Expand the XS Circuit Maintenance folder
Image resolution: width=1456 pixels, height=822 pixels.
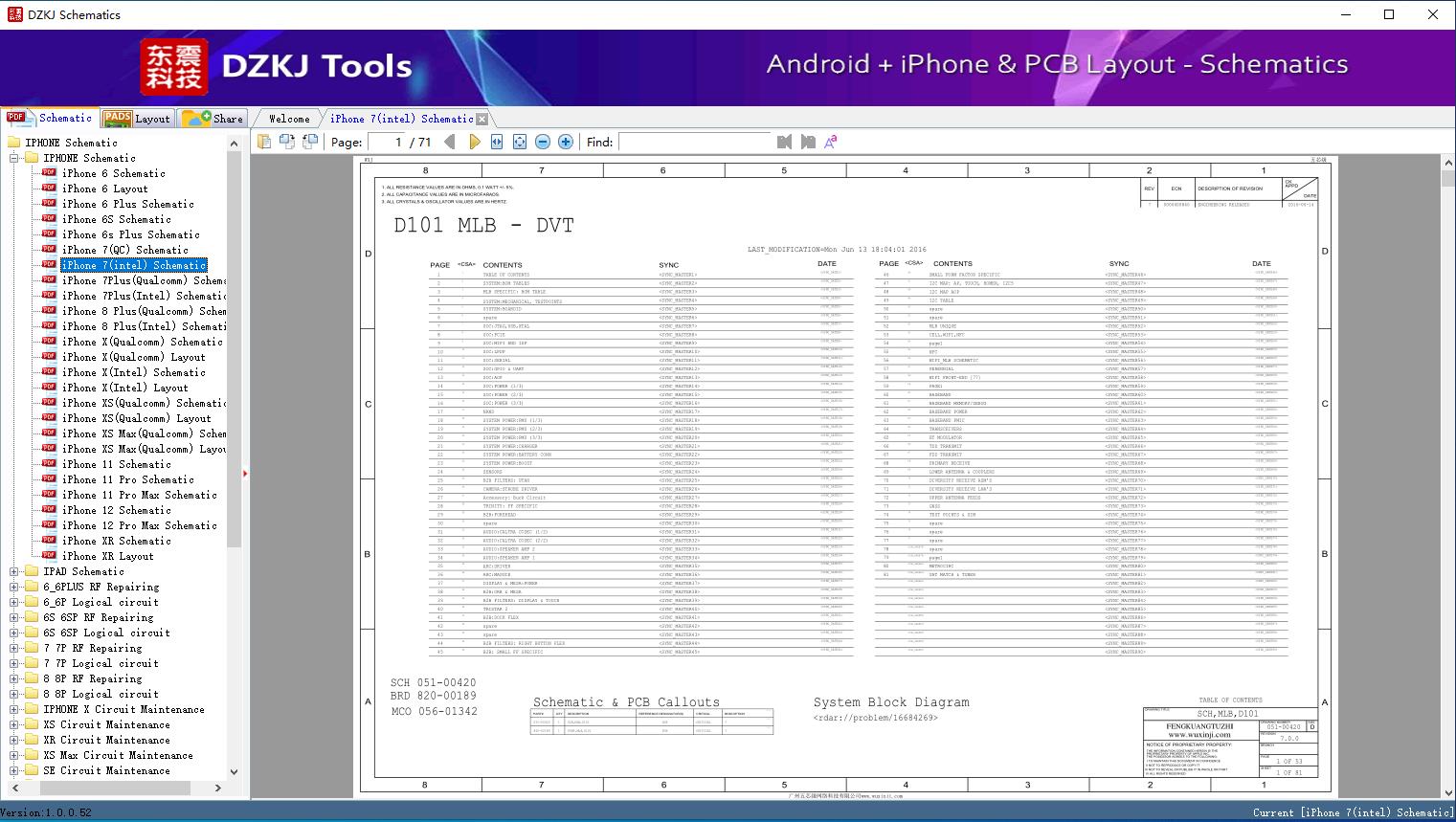click(14, 724)
